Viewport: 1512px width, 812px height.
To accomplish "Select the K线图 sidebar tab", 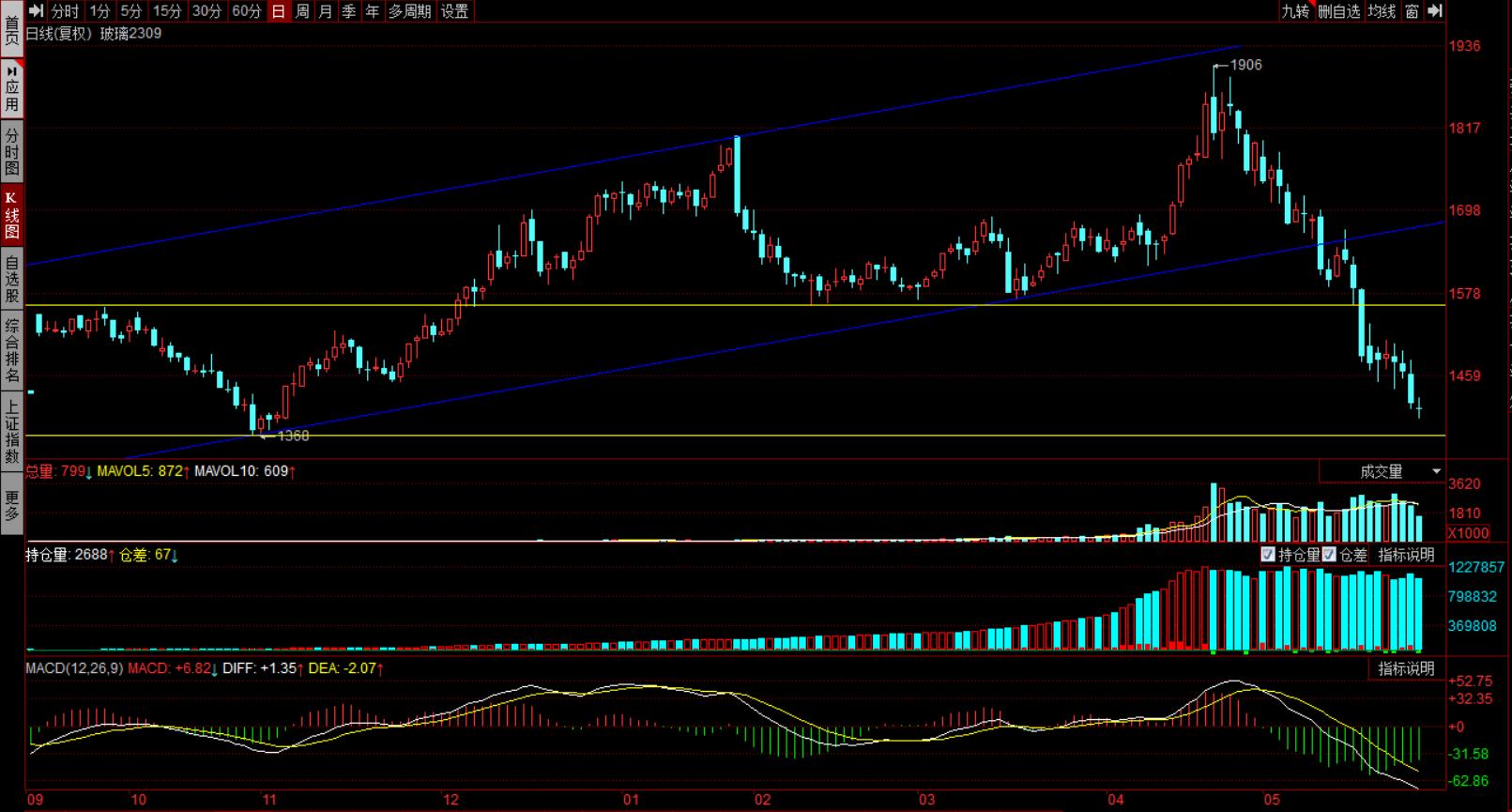I will tap(11, 215).
